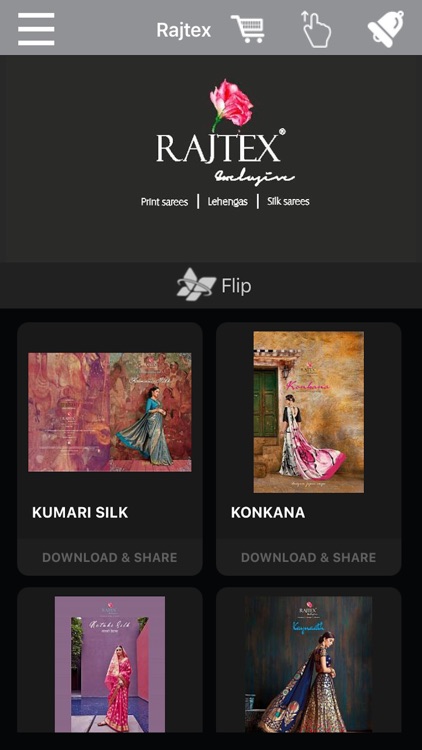
Task: Open the Kumari Silk catalog cover
Action: pyautogui.click(x=110, y=412)
